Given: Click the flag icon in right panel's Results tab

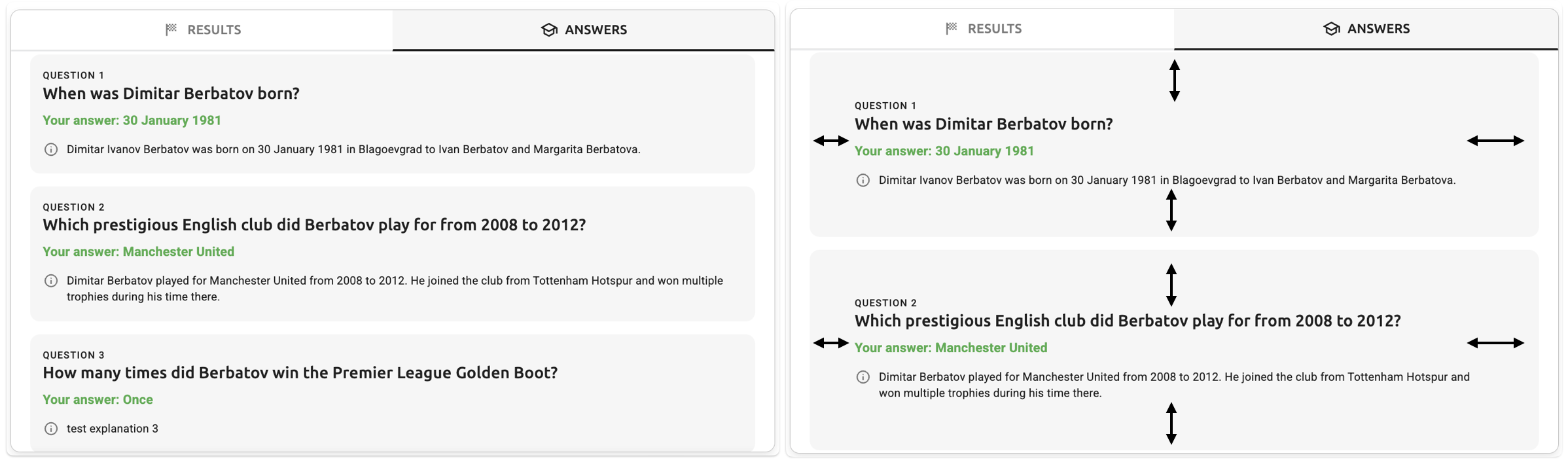Looking at the screenshot, I should pyautogui.click(x=952, y=28).
